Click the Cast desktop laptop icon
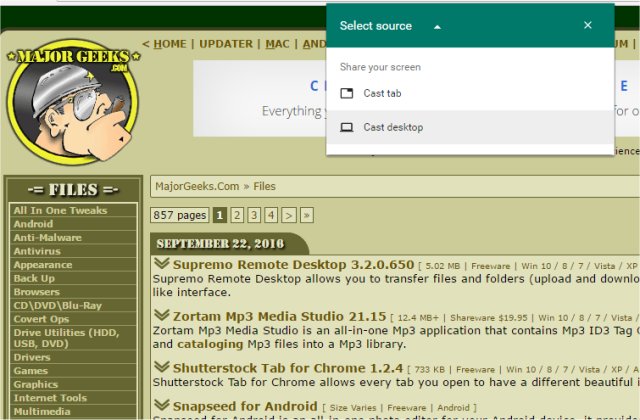The height and width of the screenshot is (420, 640). (x=347, y=127)
